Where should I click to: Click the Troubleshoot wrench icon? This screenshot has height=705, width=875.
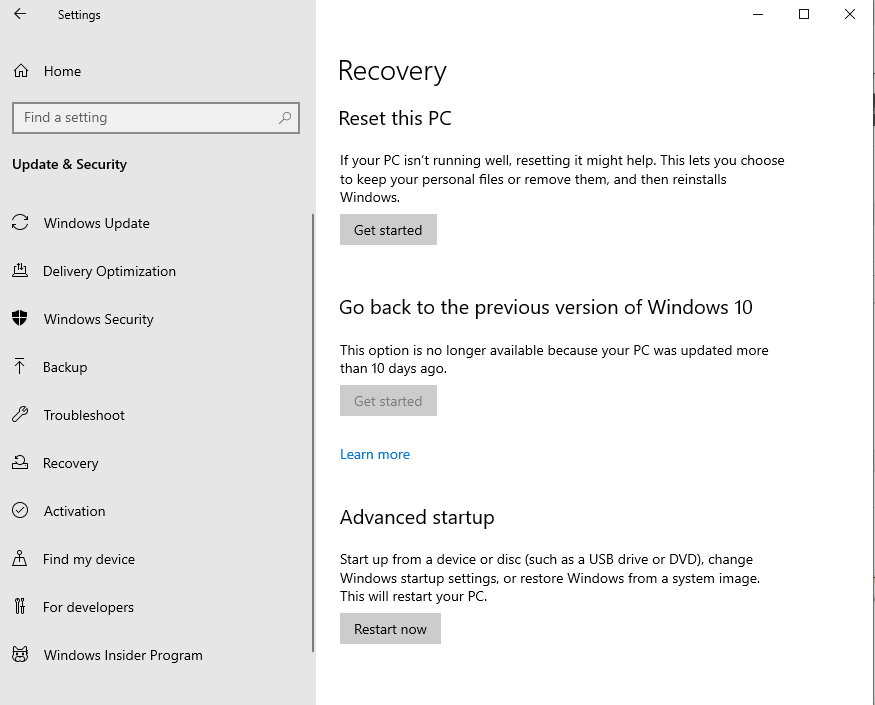pyautogui.click(x=20, y=414)
